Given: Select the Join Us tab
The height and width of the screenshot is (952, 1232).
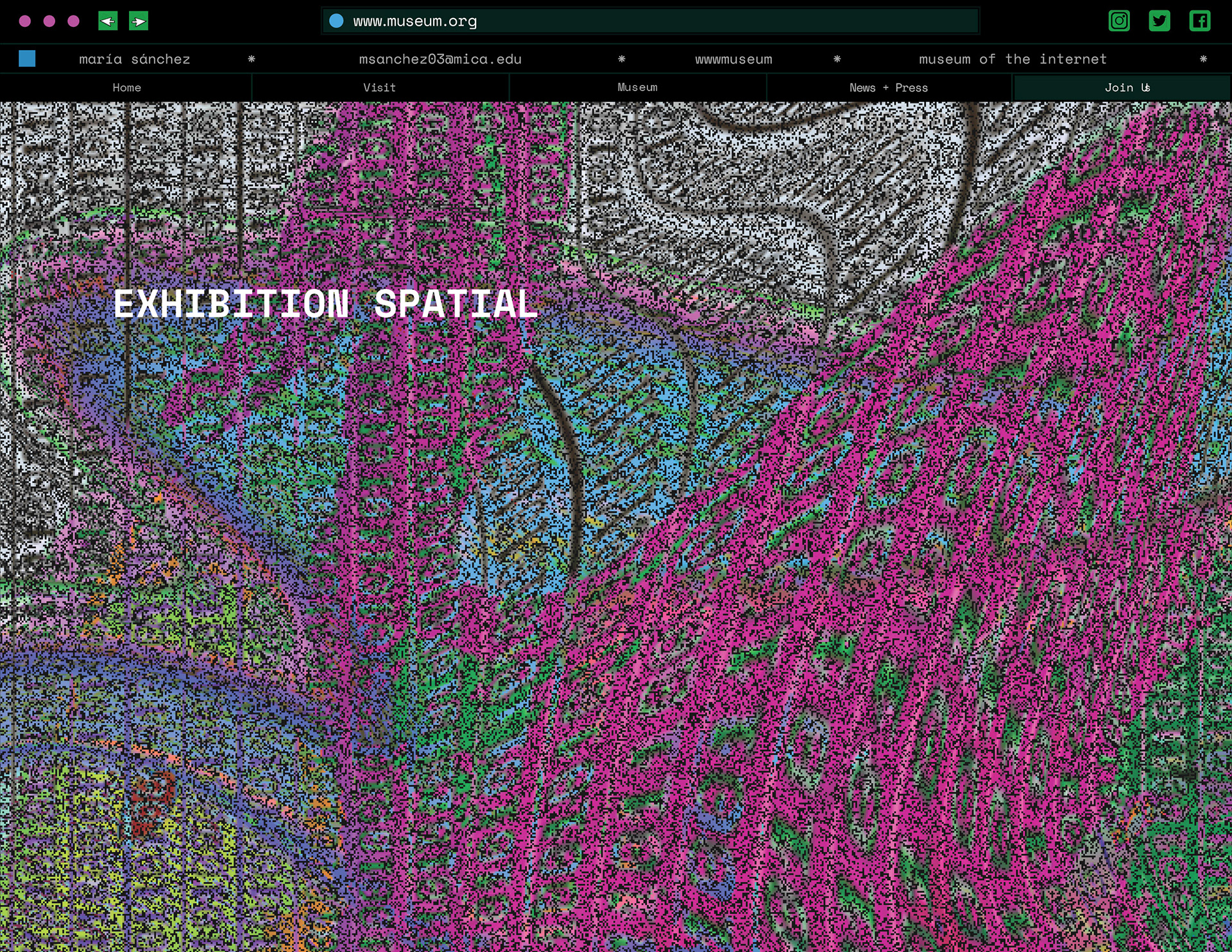Looking at the screenshot, I should click(1122, 87).
